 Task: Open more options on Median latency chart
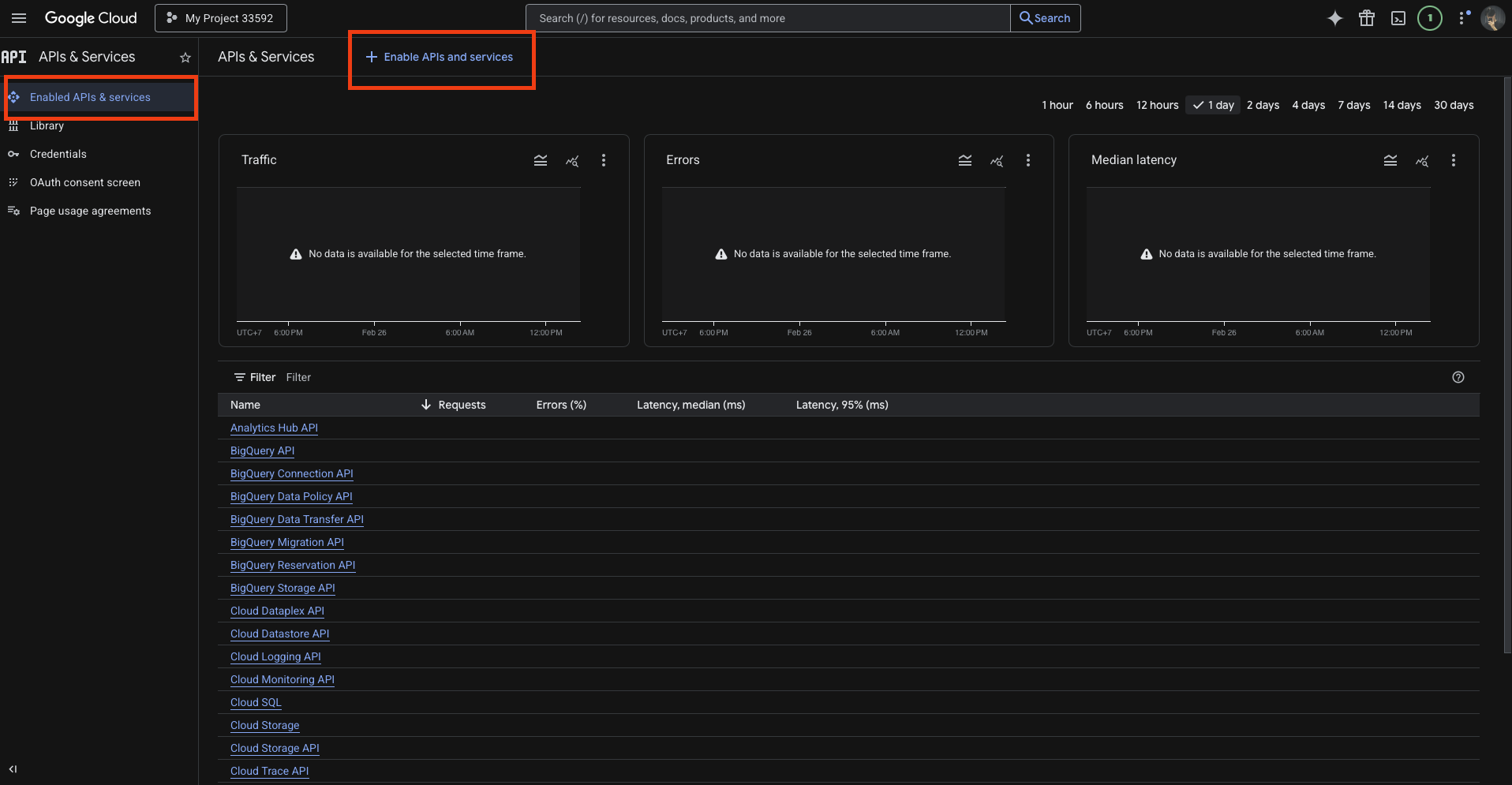coord(1453,160)
